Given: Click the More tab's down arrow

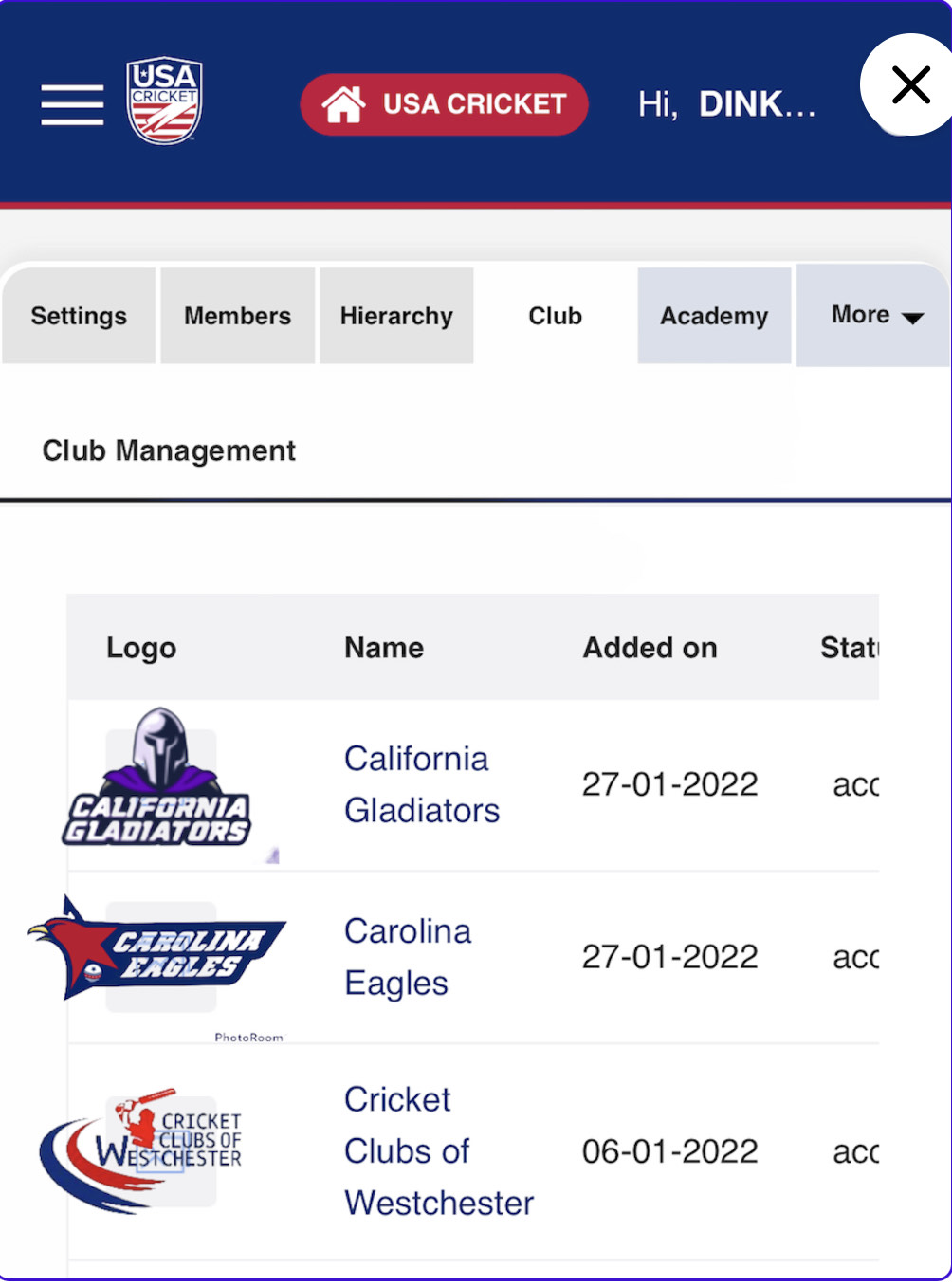Looking at the screenshot, I should click(x=912, y=319).
